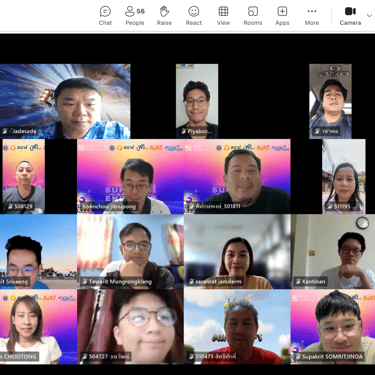375x375 pixels.
Task: Raise your hand in meeting
Action: [164, 16]
